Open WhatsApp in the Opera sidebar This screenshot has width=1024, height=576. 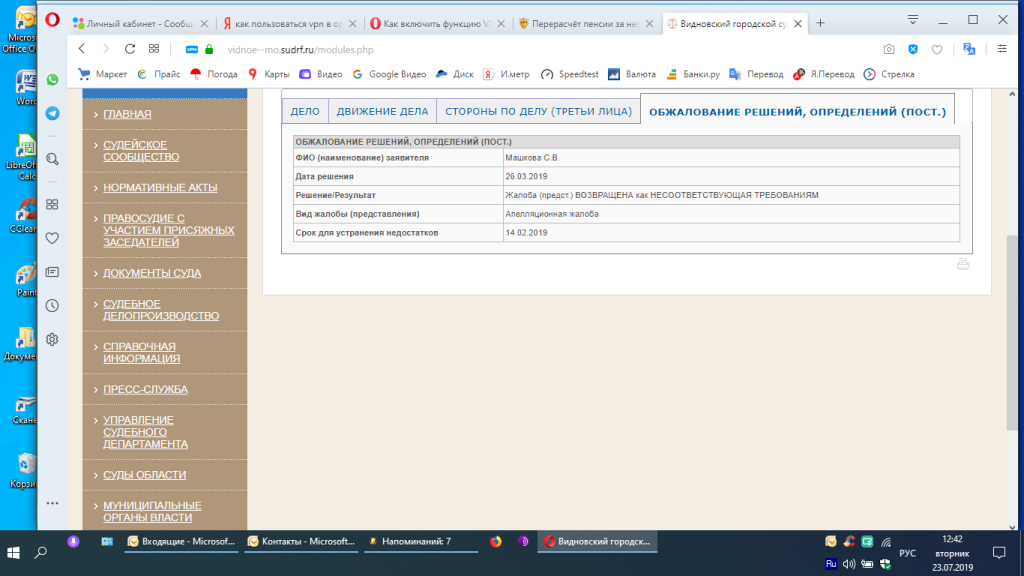52,79
